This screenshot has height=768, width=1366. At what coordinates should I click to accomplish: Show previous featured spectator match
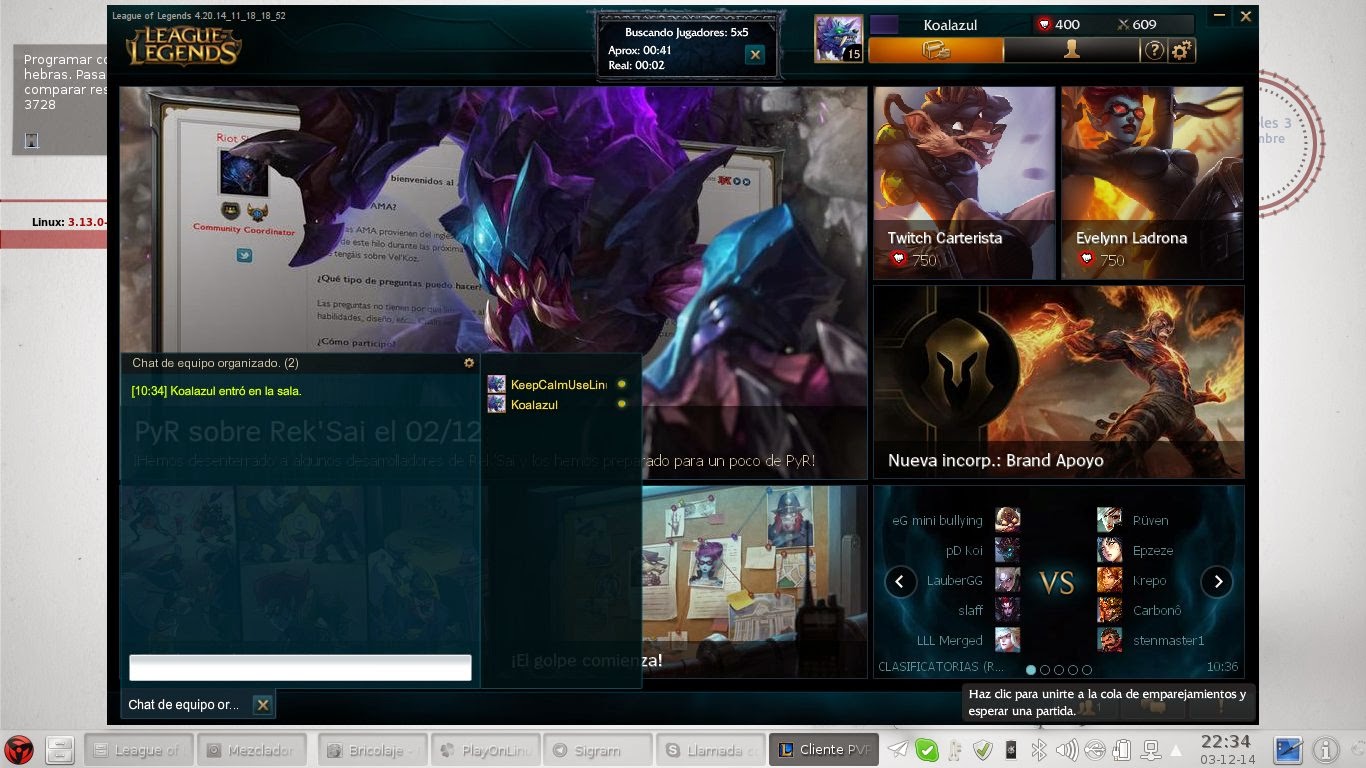pos(900,581)
